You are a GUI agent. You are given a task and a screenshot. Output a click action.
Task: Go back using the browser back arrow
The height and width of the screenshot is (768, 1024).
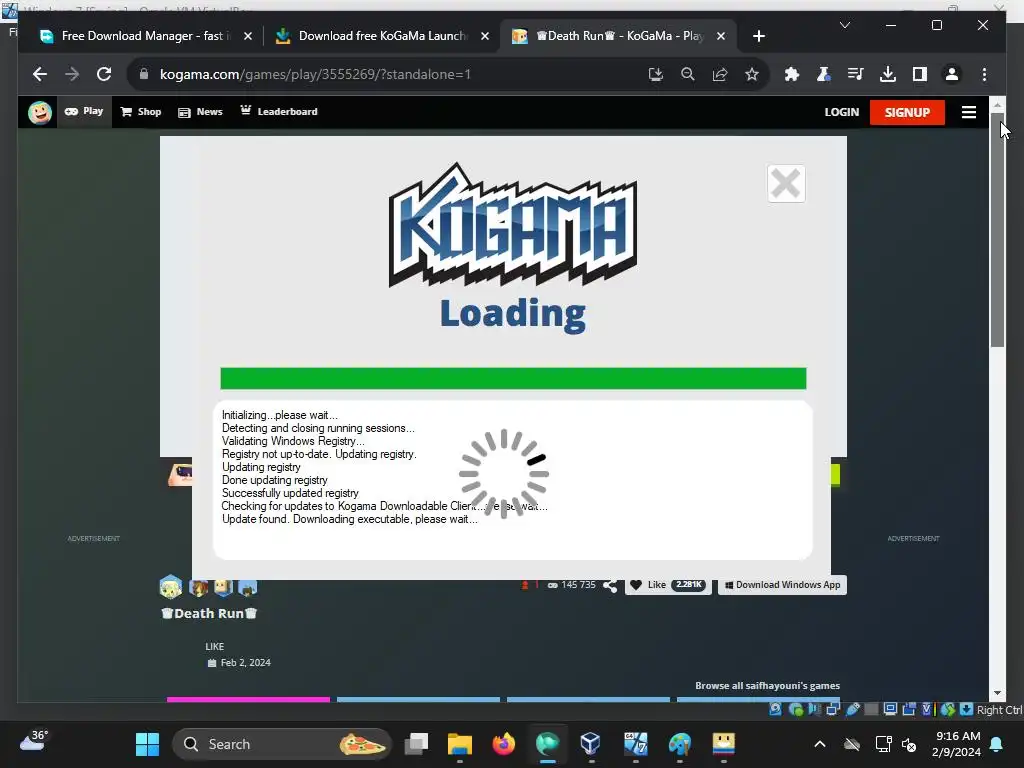tap(40, 74)
